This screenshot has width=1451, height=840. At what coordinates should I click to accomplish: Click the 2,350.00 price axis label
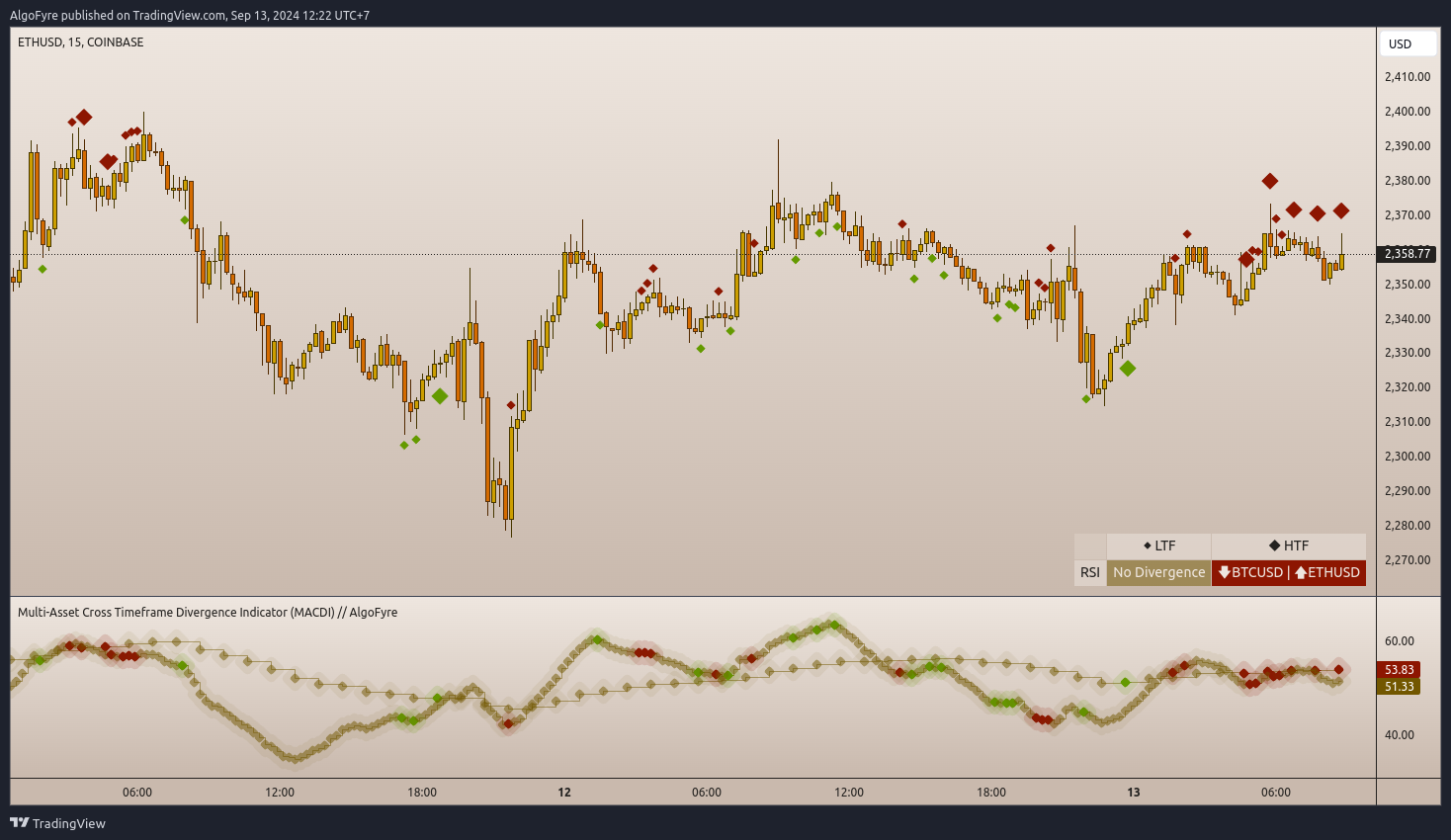pos(1408,285)
